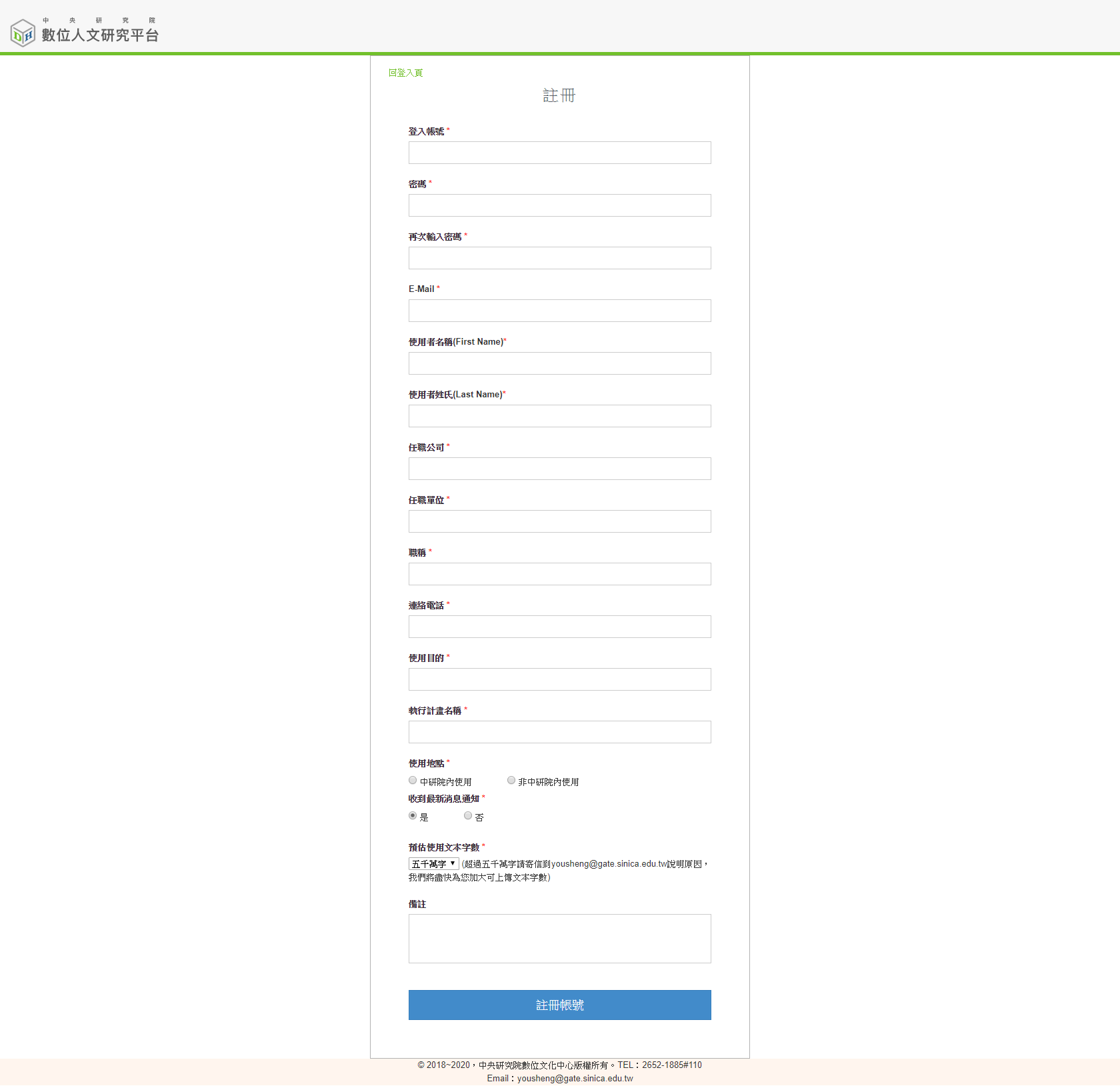Select the 中研院內使用 radio button

[413, 781]
